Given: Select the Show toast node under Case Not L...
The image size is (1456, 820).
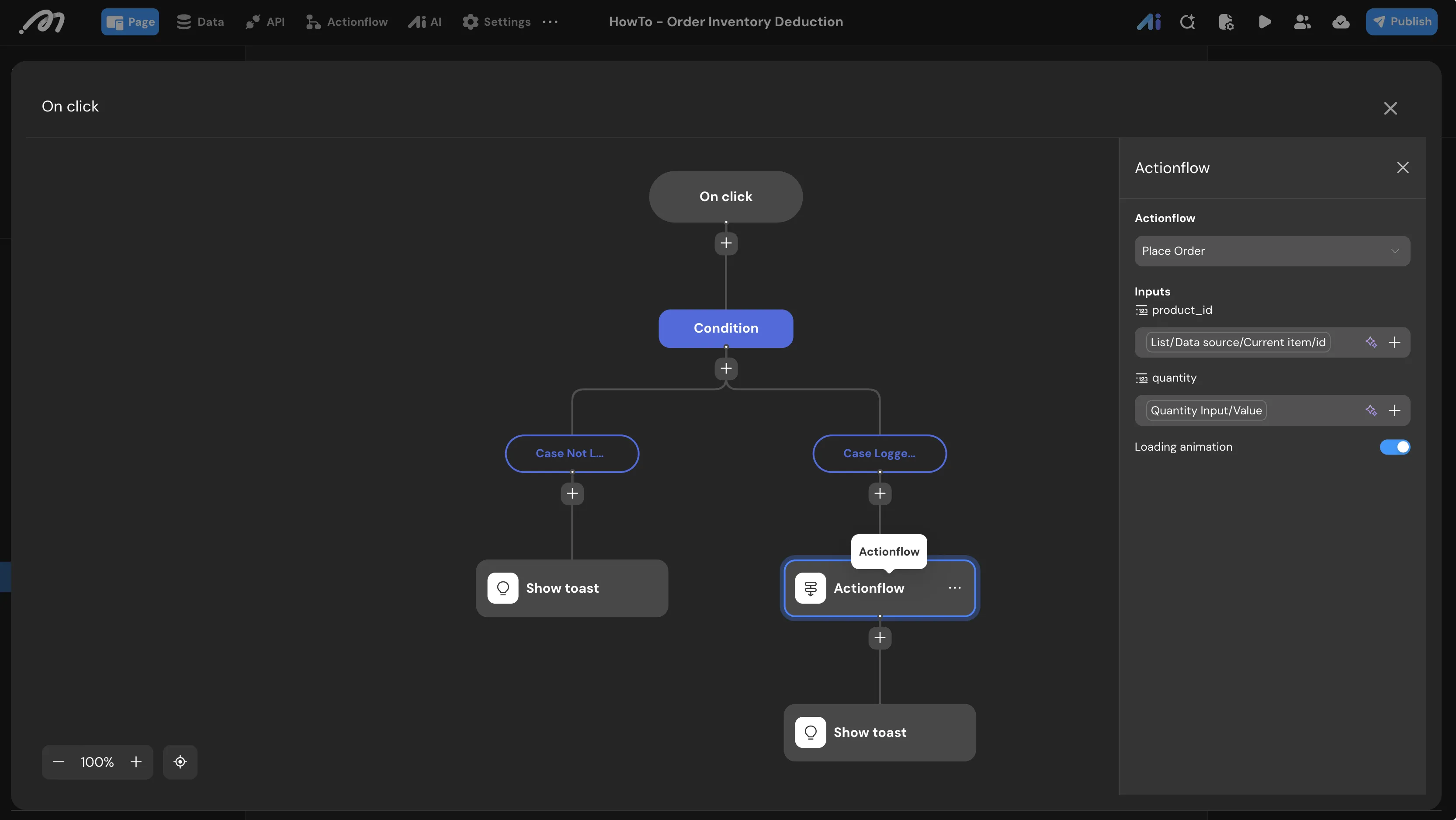Looking at the screenshot, I should (x=572, y=588).
